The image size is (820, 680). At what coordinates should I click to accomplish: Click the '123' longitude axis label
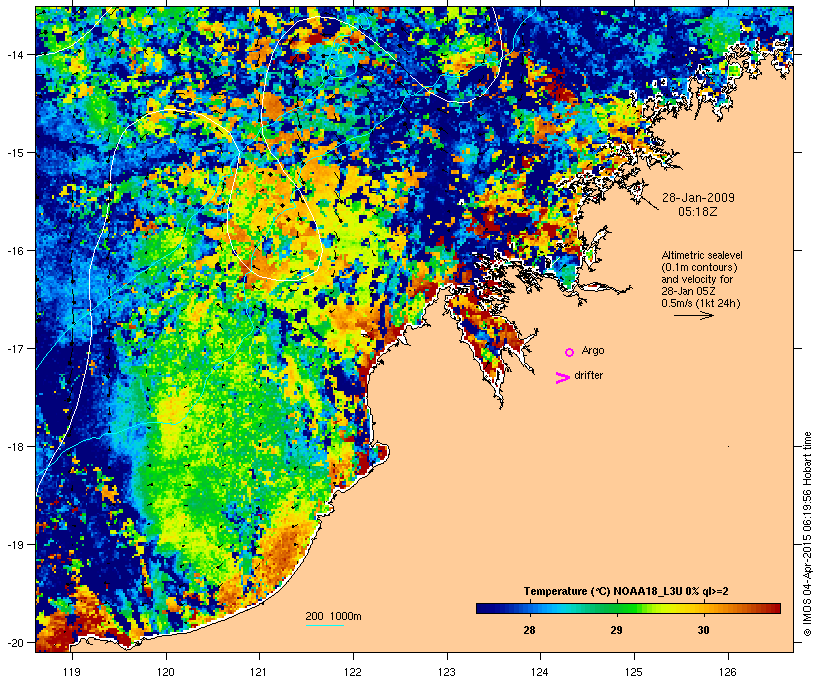pos(447,672)
